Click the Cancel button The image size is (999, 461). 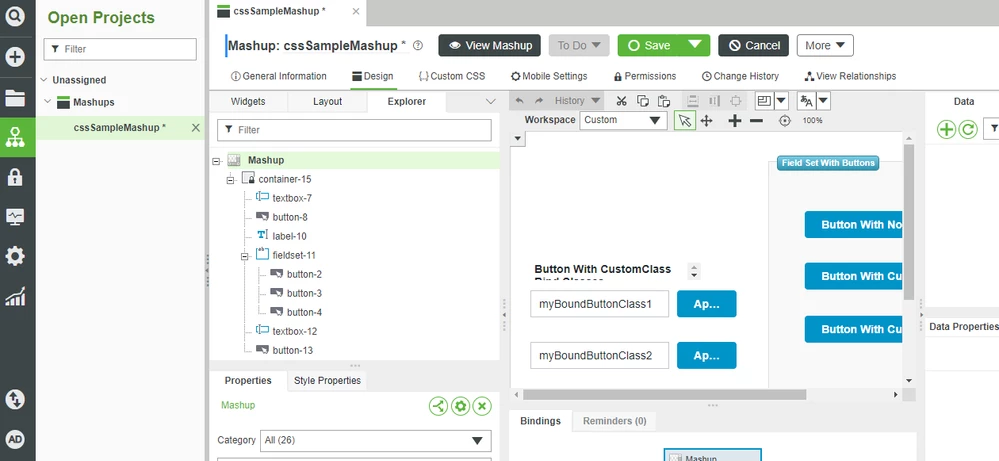tap(754, 45)
